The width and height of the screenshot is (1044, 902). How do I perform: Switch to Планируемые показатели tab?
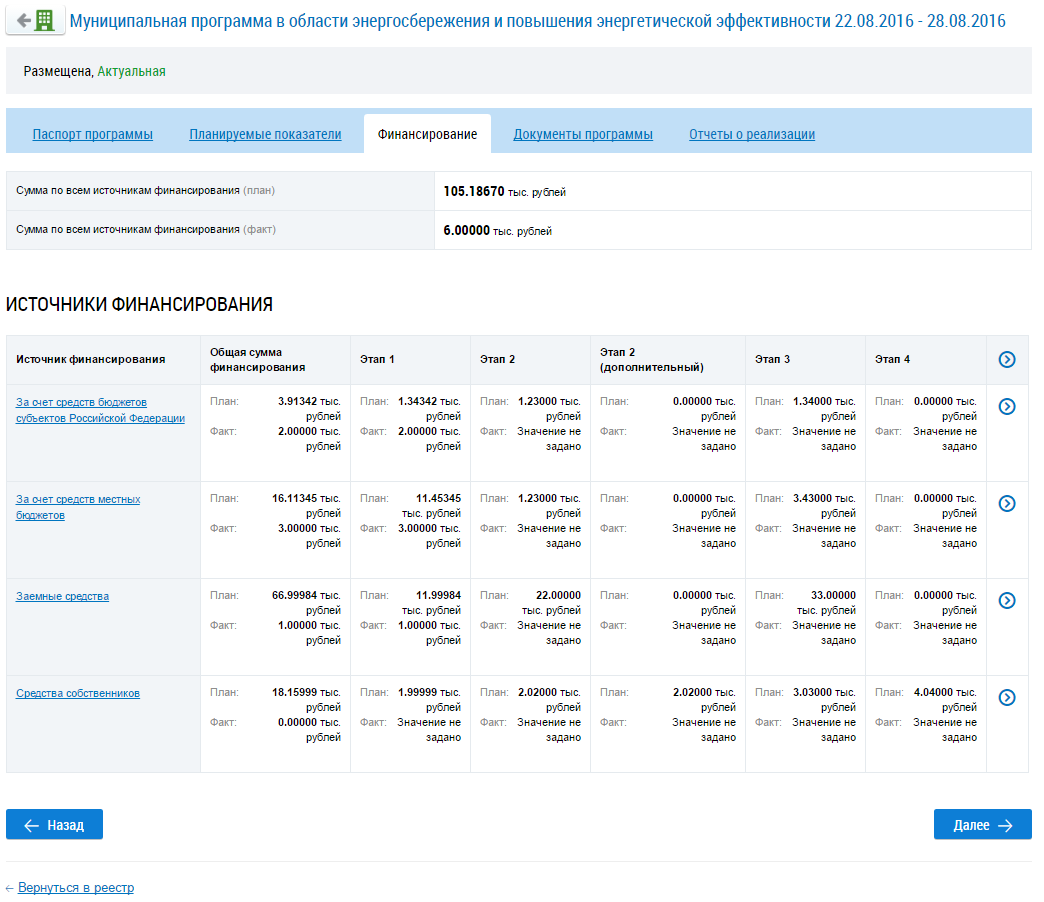pos(265,134)
